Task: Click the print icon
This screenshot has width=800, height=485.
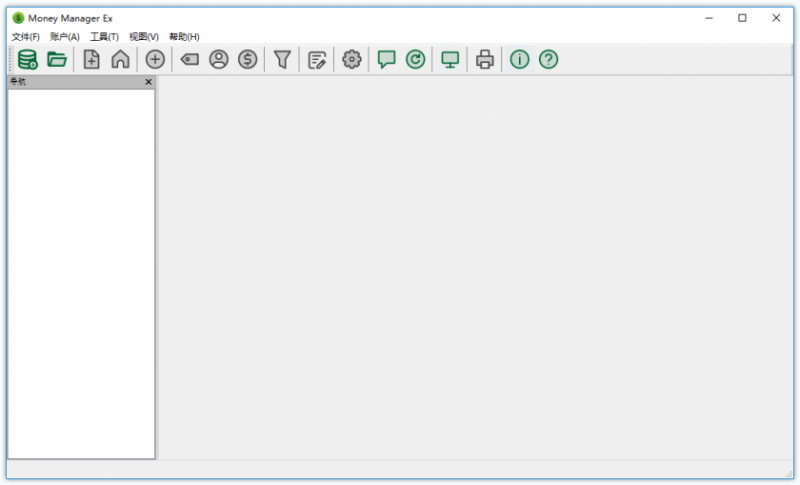Action: (x=485, y=60)
